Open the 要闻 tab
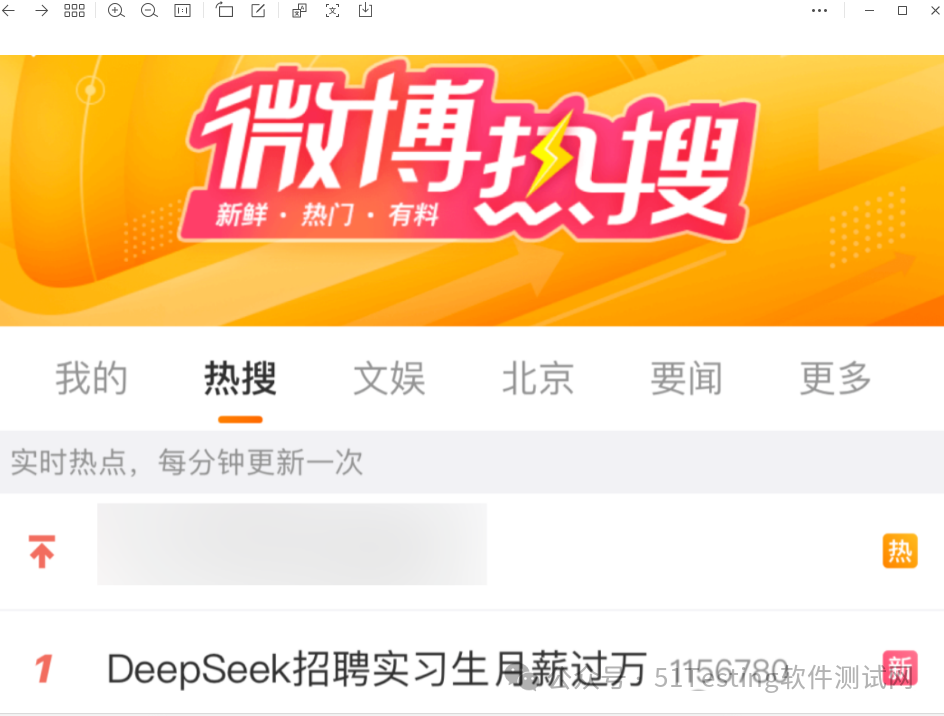Screen dimensions: 944x716 tap(686, 379)
